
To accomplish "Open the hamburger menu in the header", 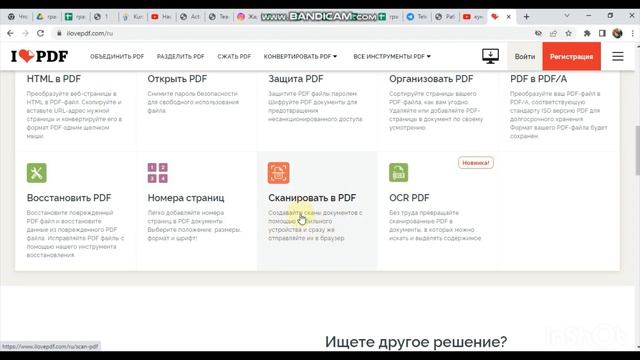I will [x=618, y=56].
